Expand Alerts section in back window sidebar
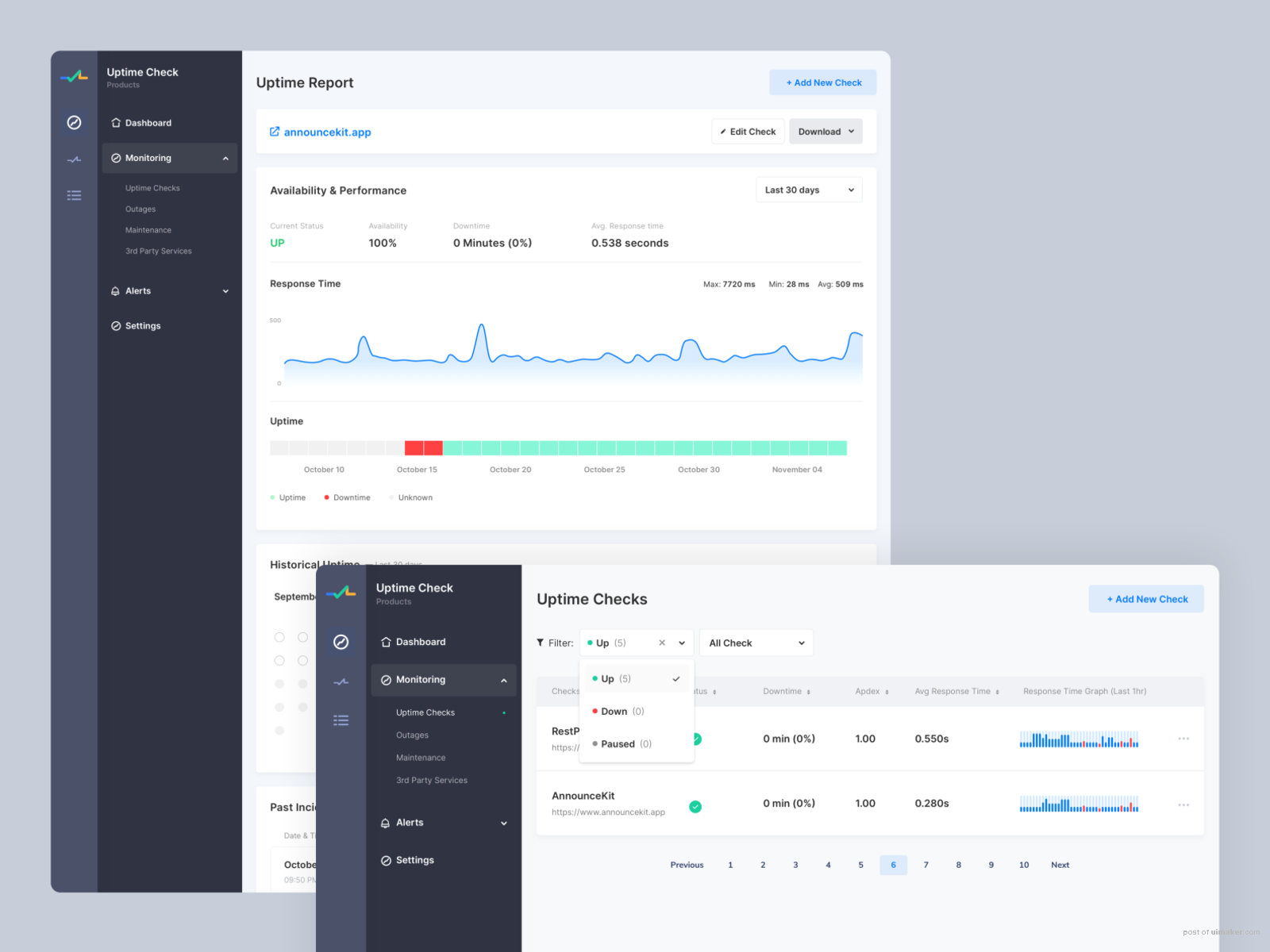The width and height of the screenshot is (1270, 952). (x=225, y=291)
